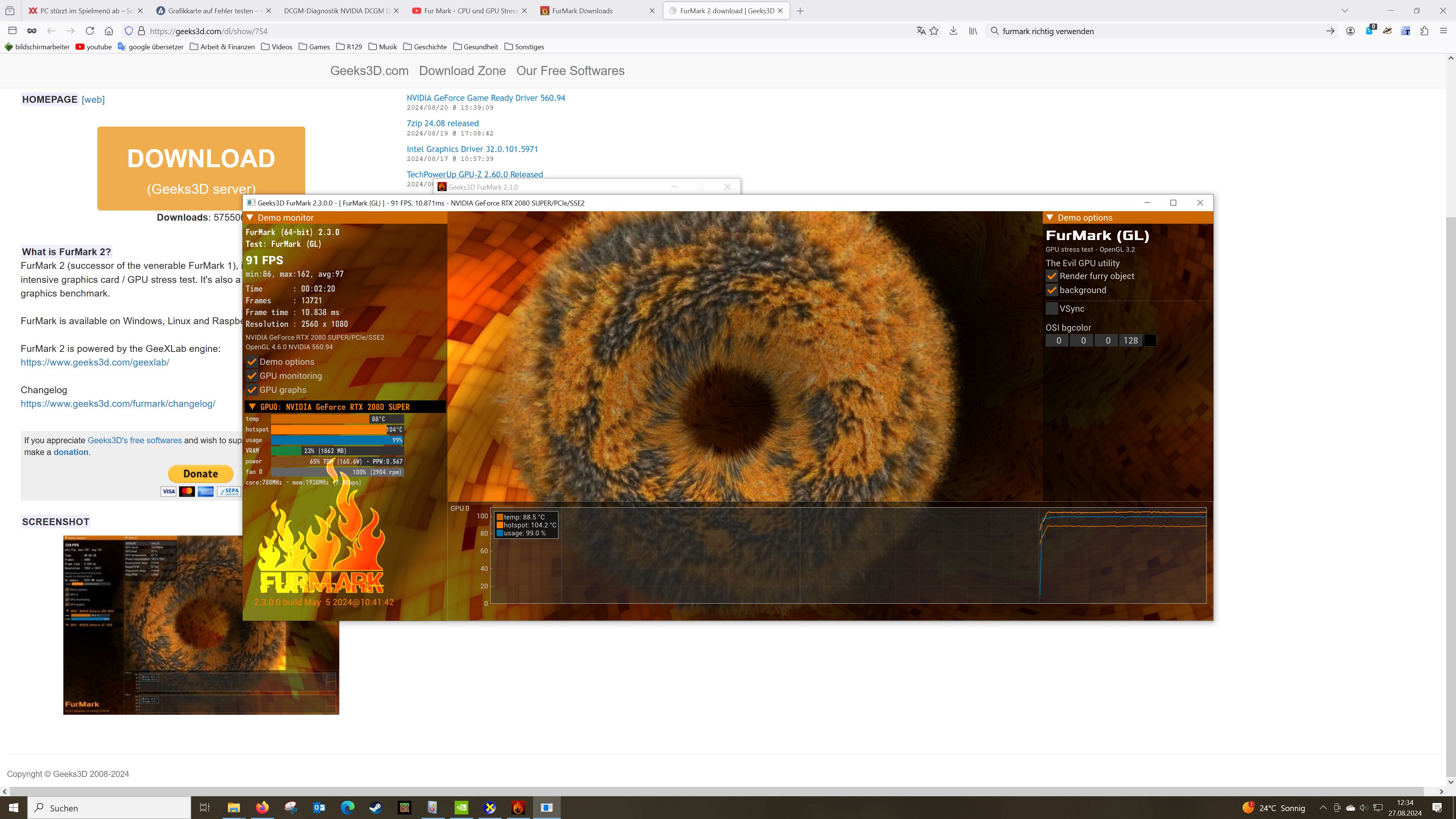
Task: Click the Firefox reload page icon
Action: click(90, 31)
